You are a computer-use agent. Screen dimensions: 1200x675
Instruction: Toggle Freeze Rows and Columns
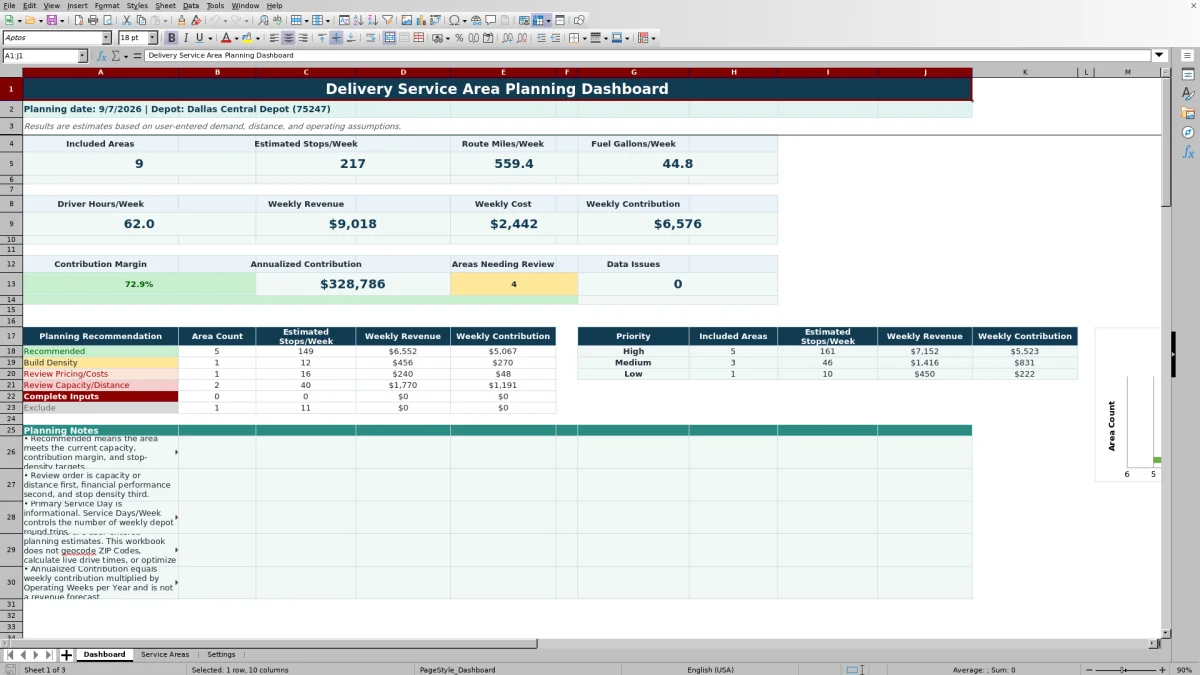point(538,20)
